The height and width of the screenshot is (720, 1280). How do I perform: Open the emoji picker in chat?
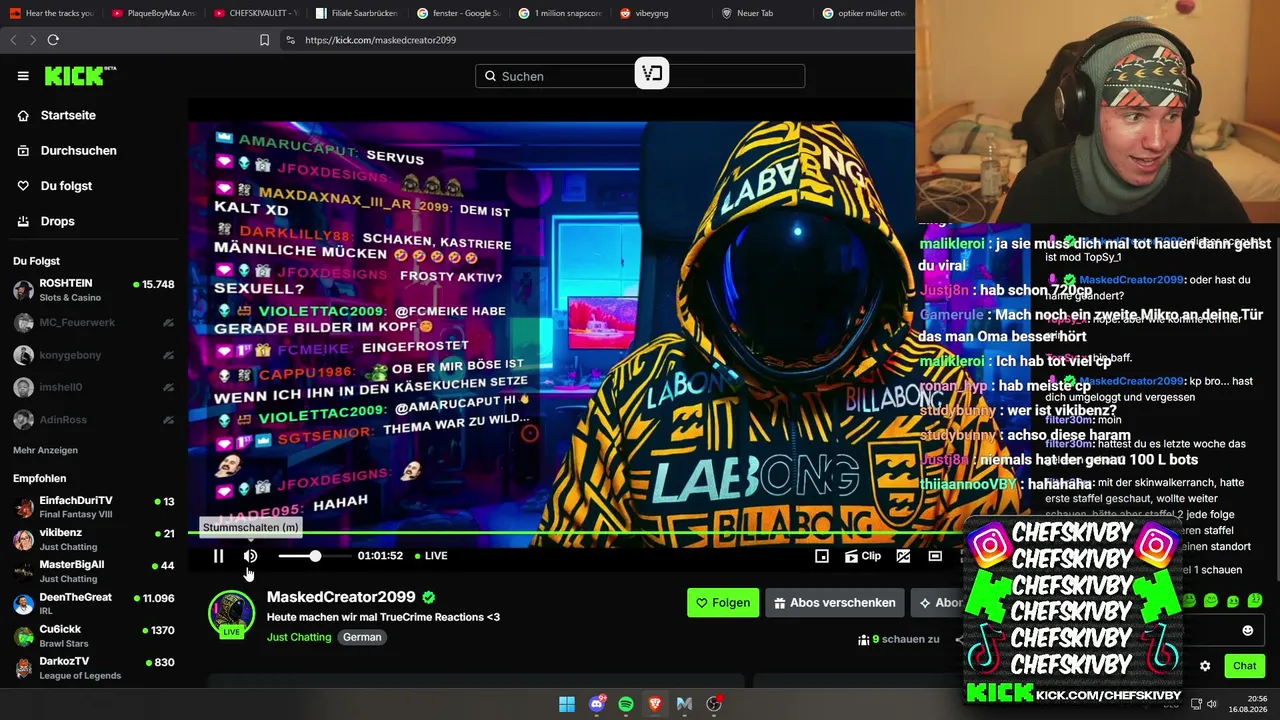click(1247, 630)
